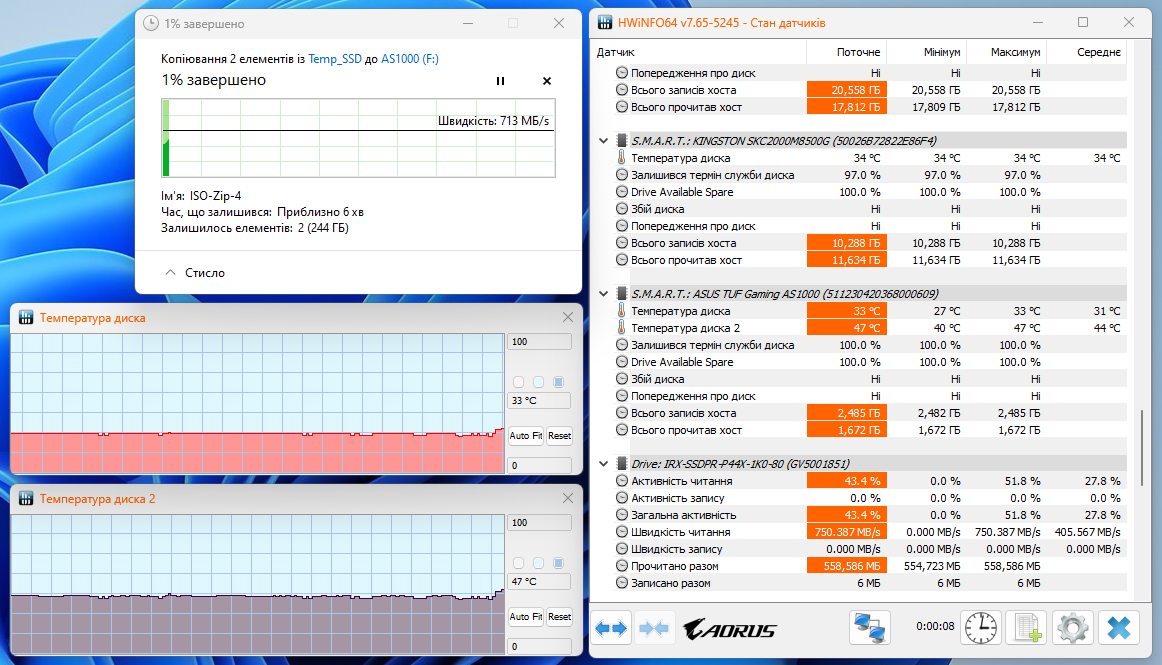Click the circle icon of Записано разом row
1162x665 pixels.
[x=622, y=583]
